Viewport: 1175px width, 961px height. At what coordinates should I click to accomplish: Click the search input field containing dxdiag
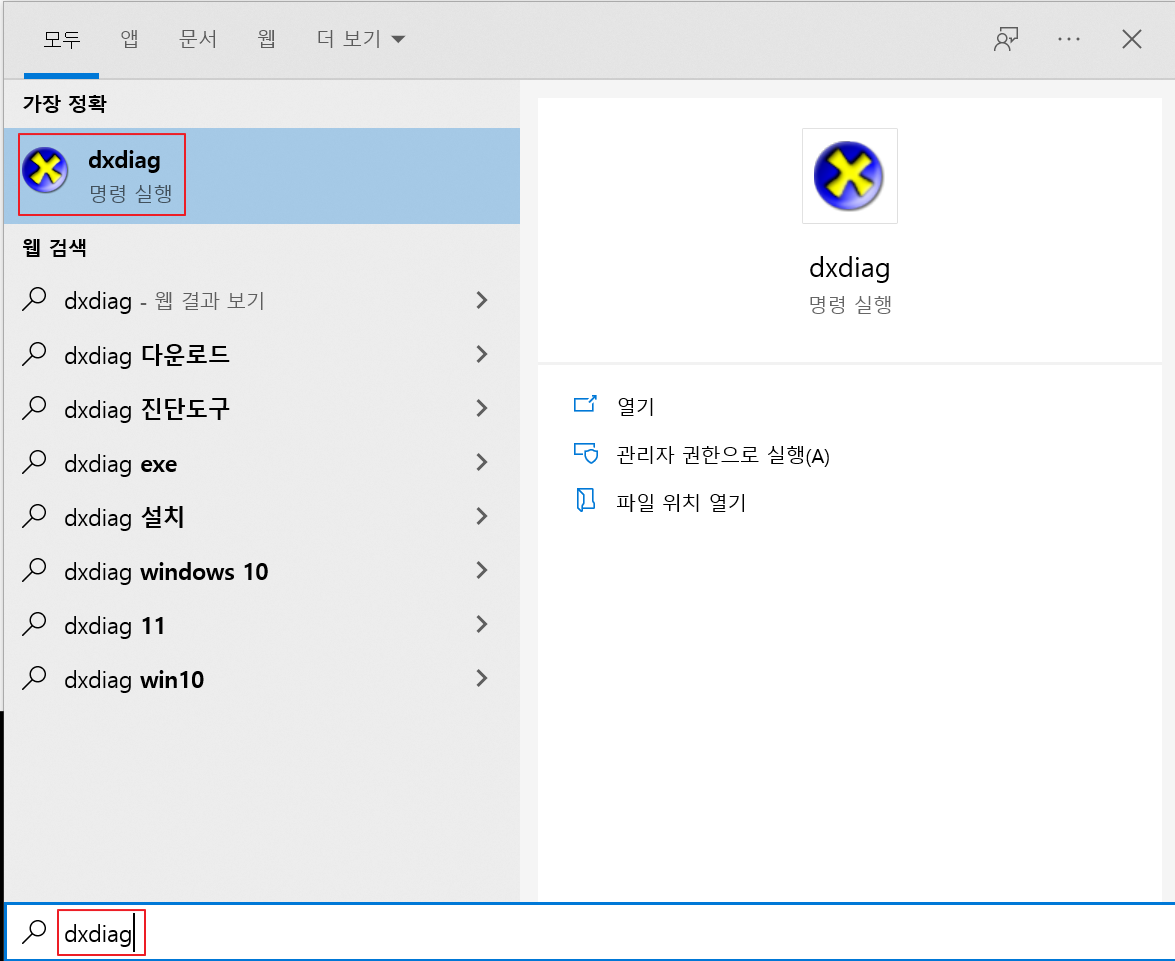click(x=589, y=932)
